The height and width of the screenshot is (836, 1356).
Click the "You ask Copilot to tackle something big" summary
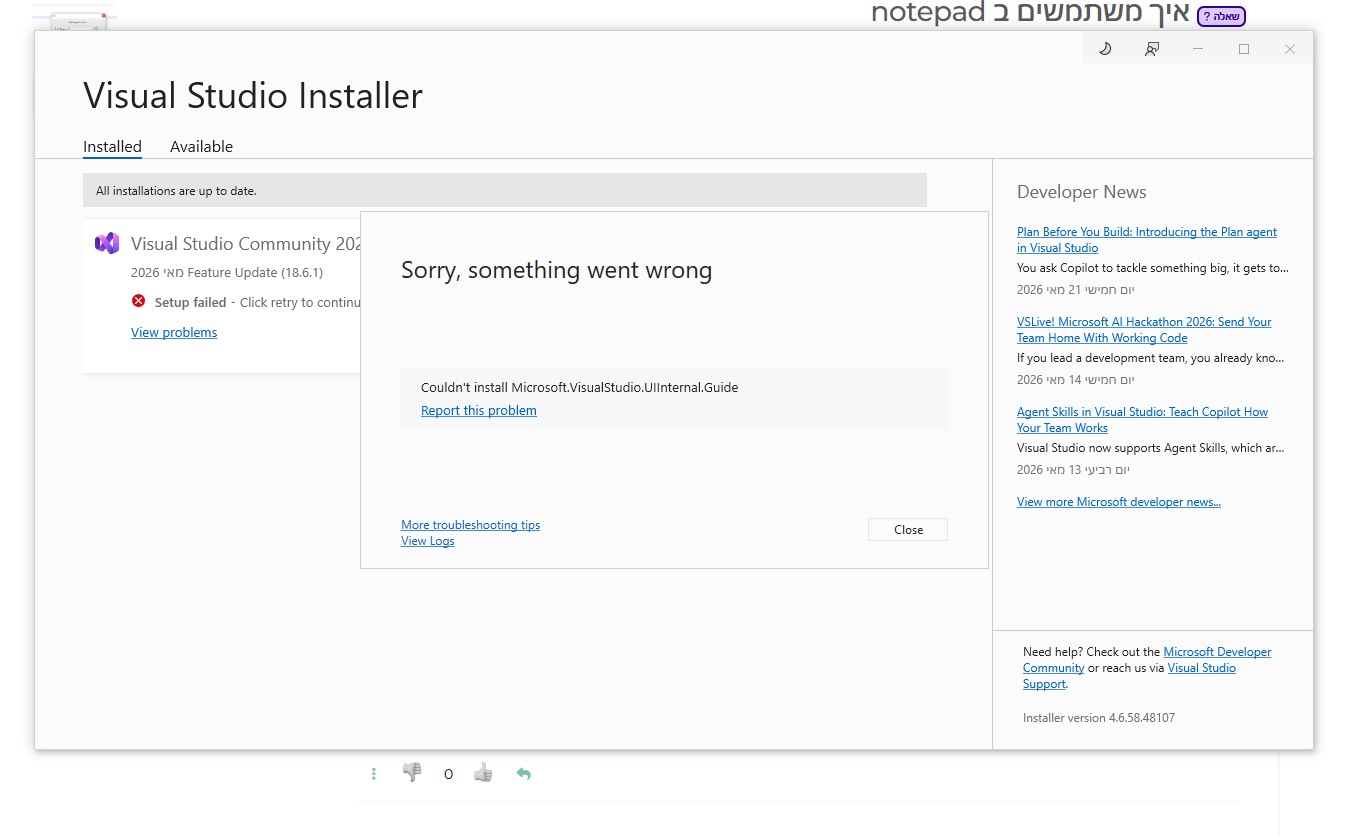click(1153, 268)
